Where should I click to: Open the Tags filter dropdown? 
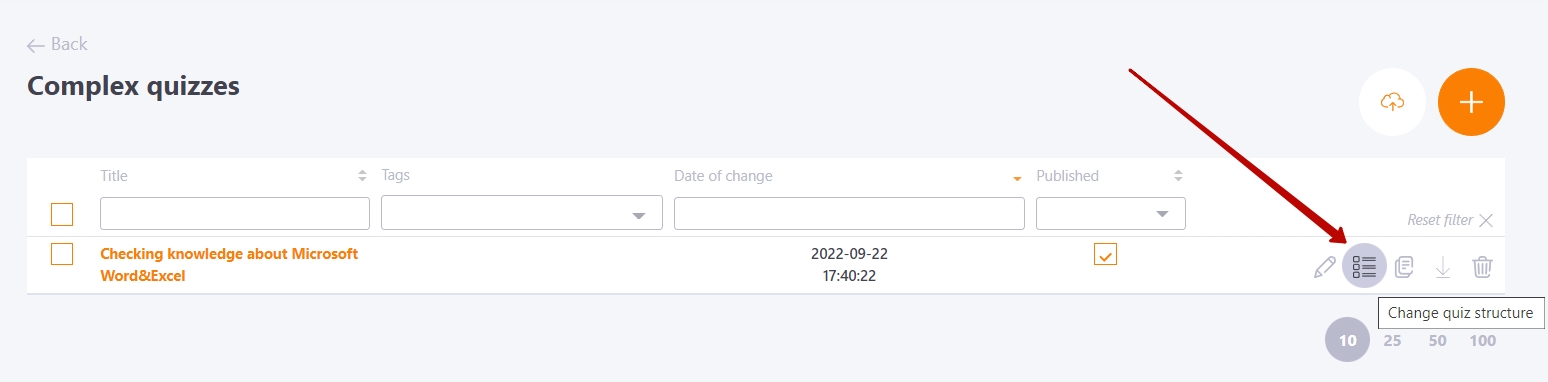click(522, 214)
